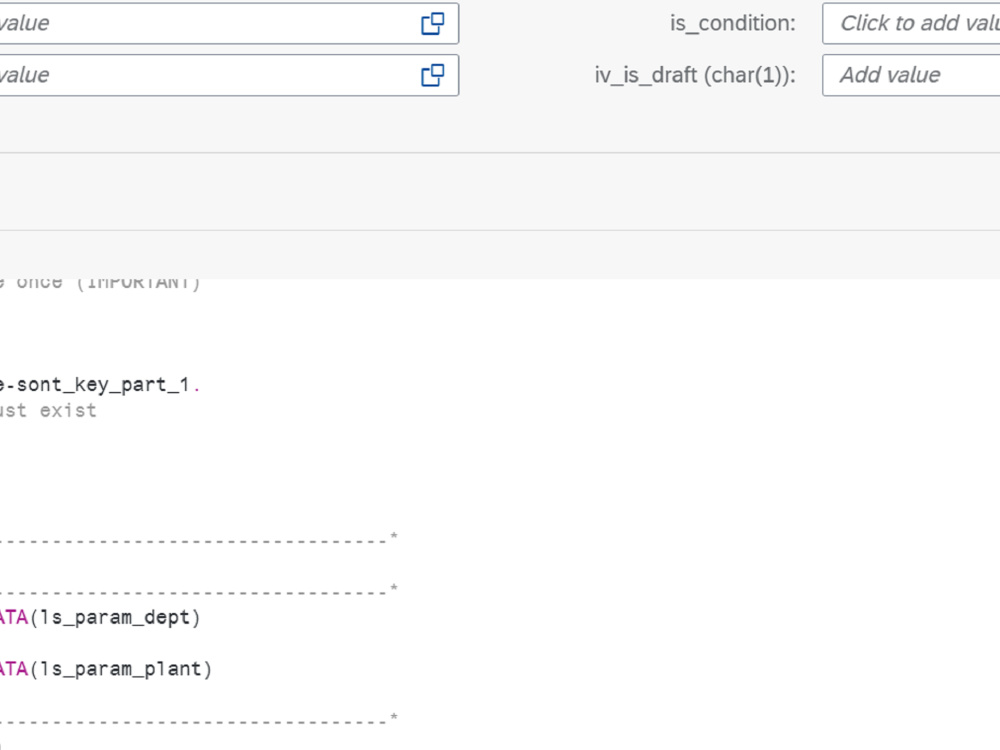Click code text ls_param_dept
The height and width of the screenshot is (750, 1000).
click(115, 617)
